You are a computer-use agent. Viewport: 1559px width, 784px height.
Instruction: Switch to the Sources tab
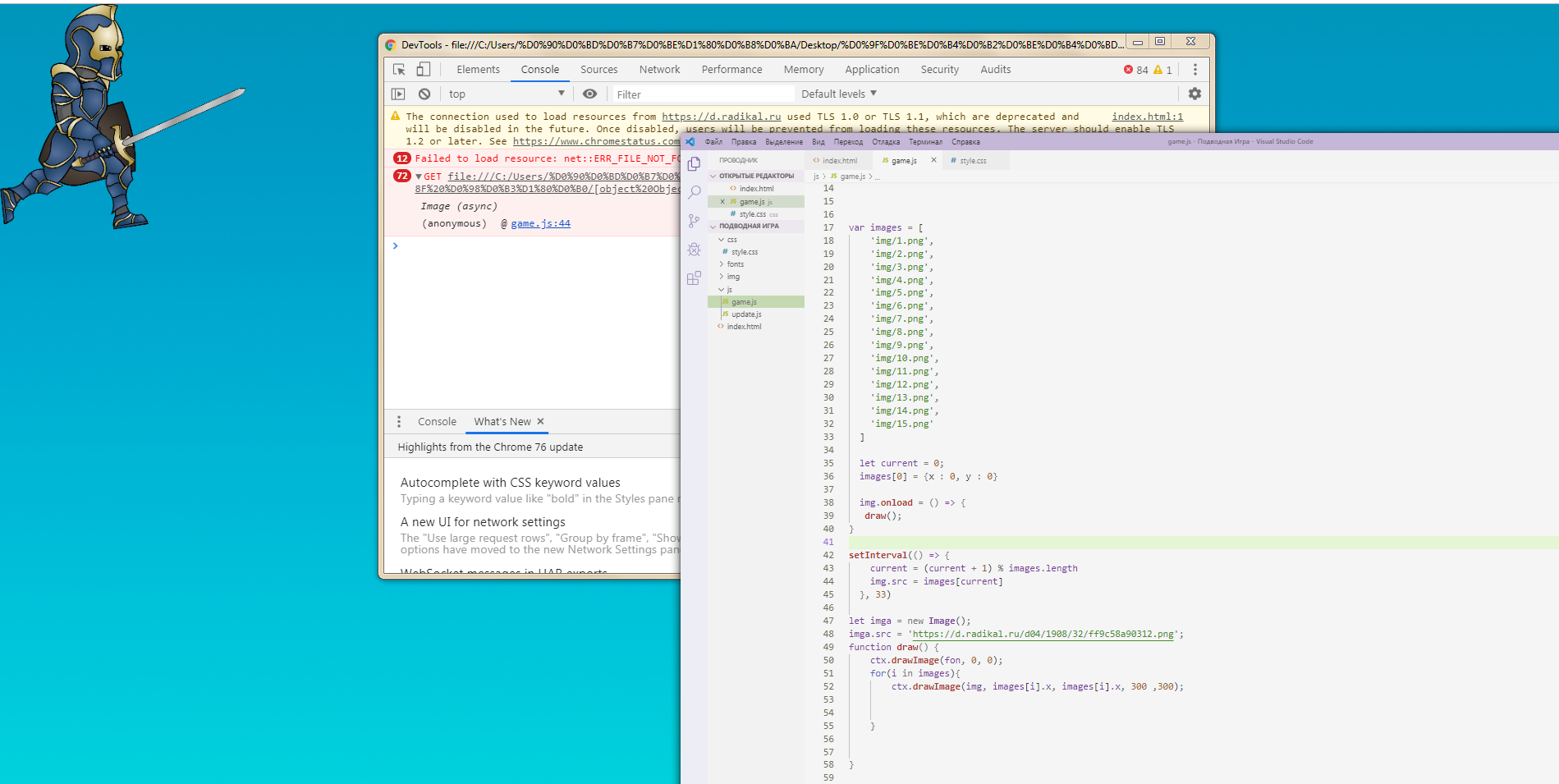(x=598, y=70)
